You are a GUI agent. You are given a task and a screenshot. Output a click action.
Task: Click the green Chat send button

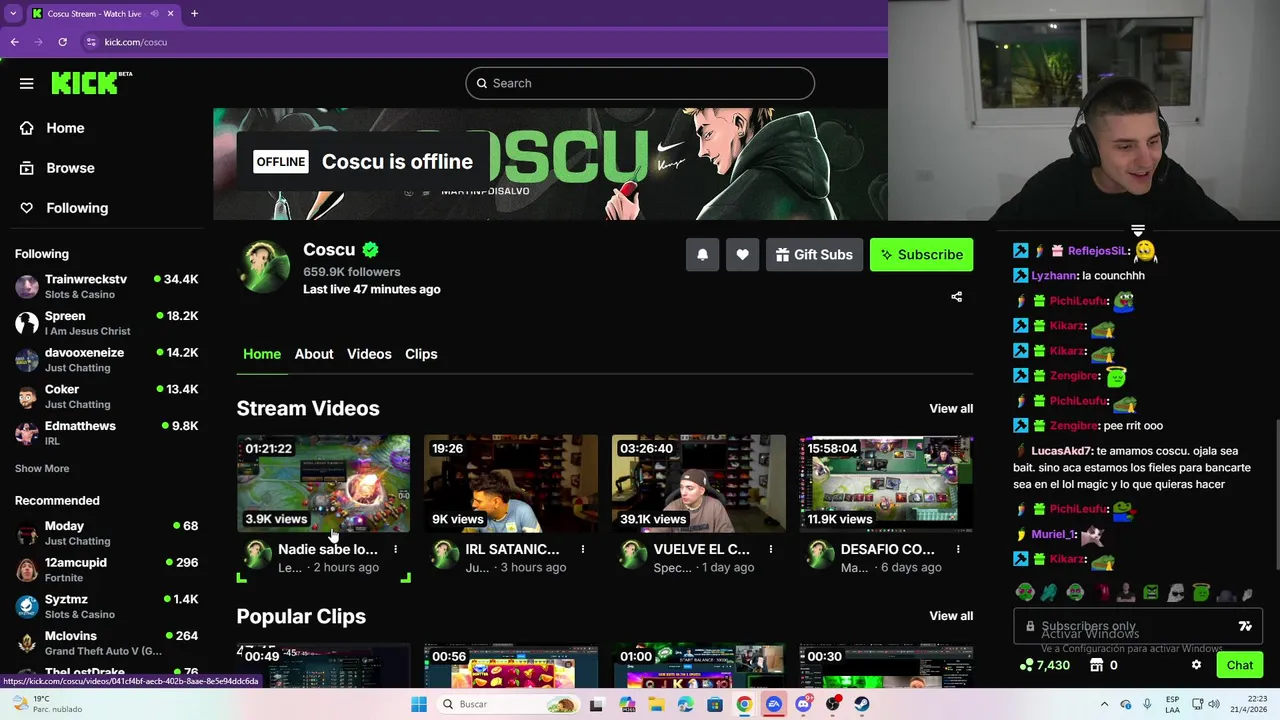click(x=1239, y=665)
